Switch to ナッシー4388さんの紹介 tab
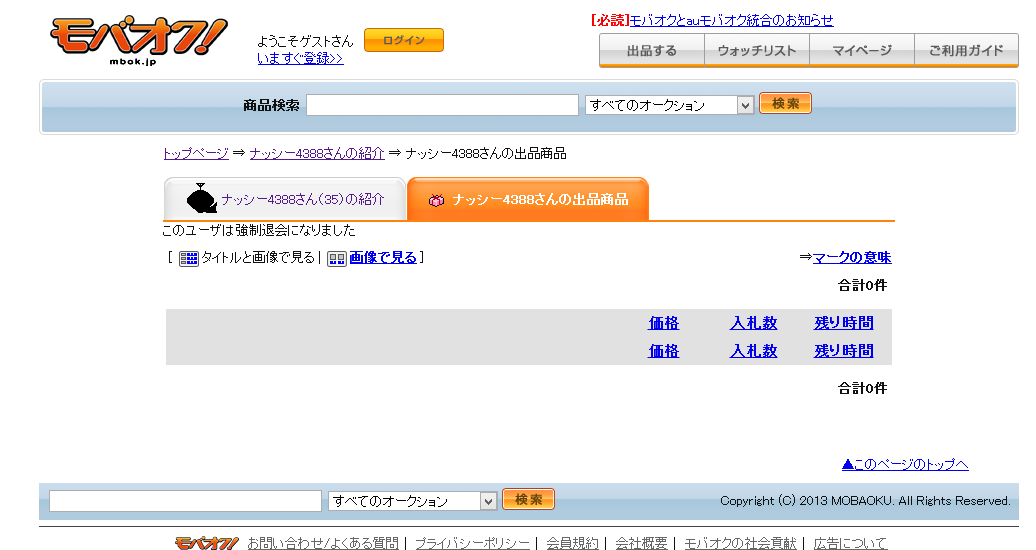 coord(302,199)
